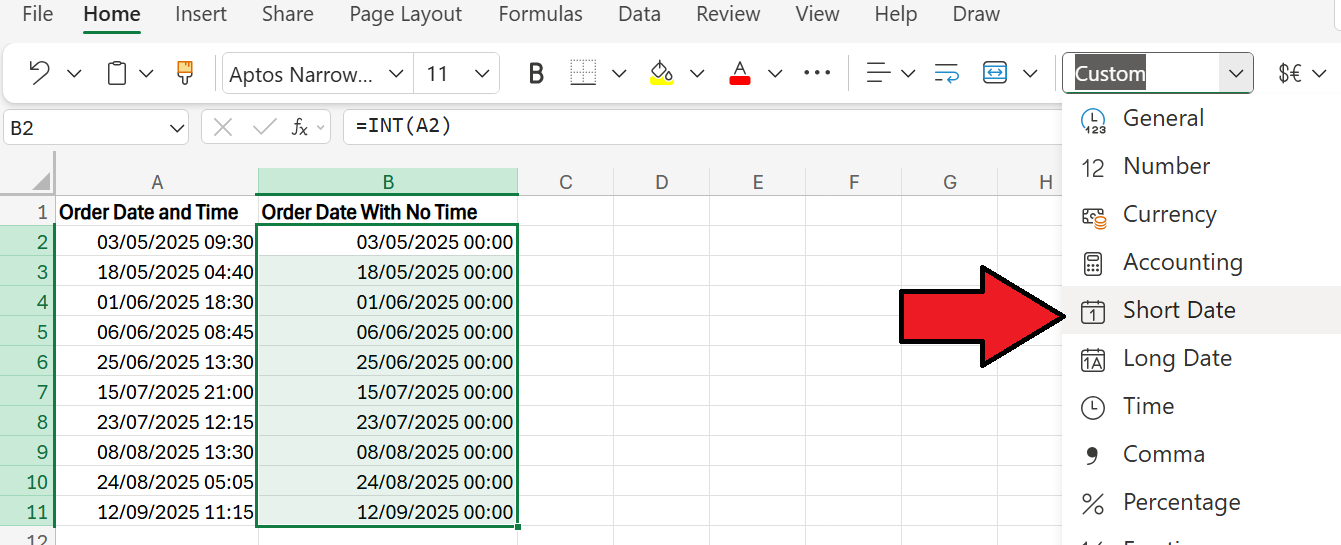
Task: Expand the Borders options arrow
Action: point(618,73)
